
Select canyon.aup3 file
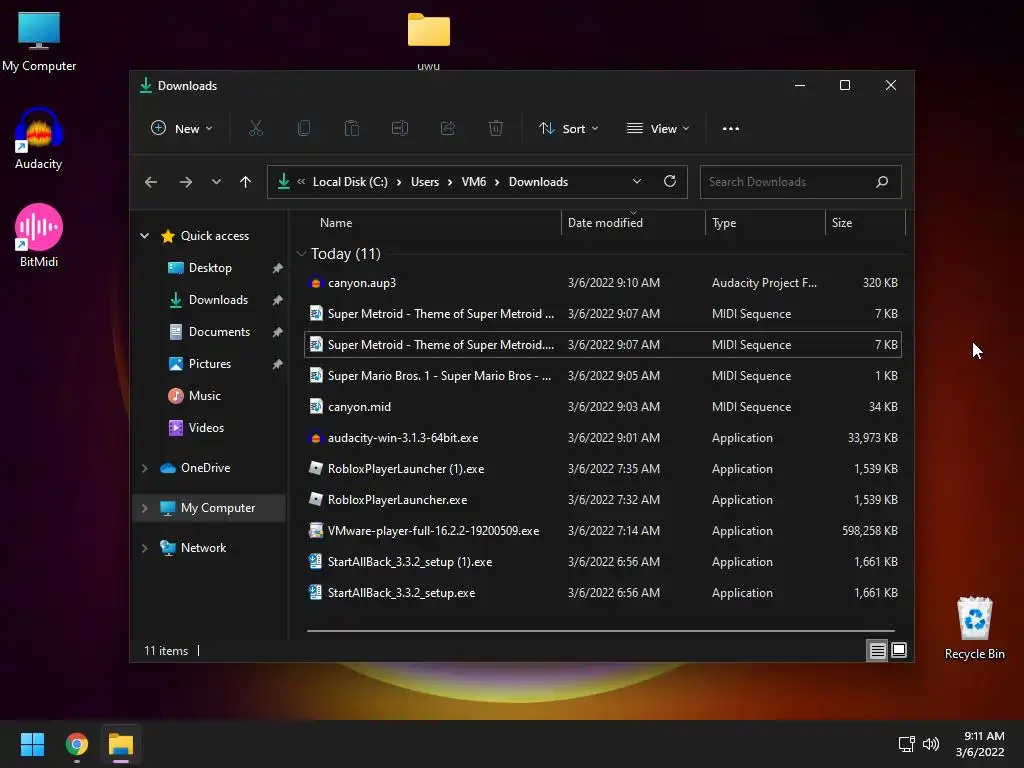603,283
